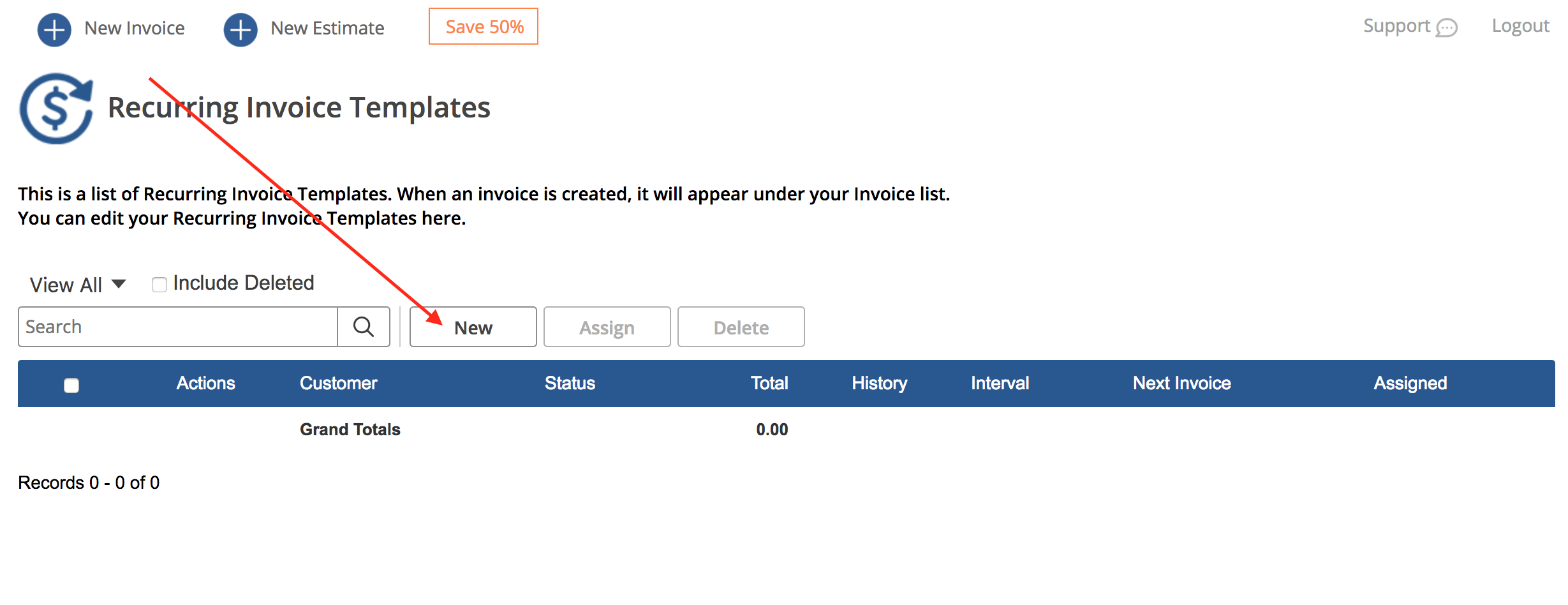Click the search magnifying glass icon
Viewport: 1568px width, 605px height.
(364, 327)
